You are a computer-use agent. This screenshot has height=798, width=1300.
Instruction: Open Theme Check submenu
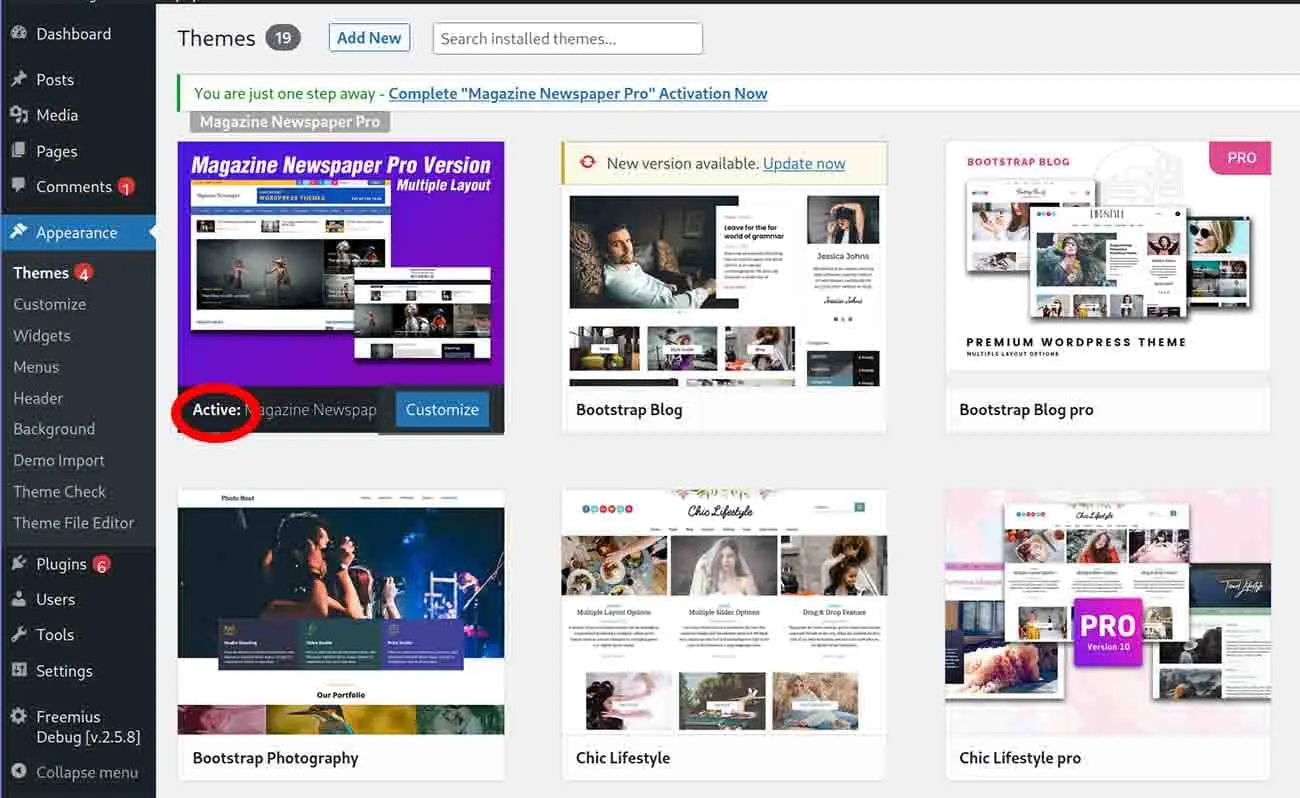[59, 491]
